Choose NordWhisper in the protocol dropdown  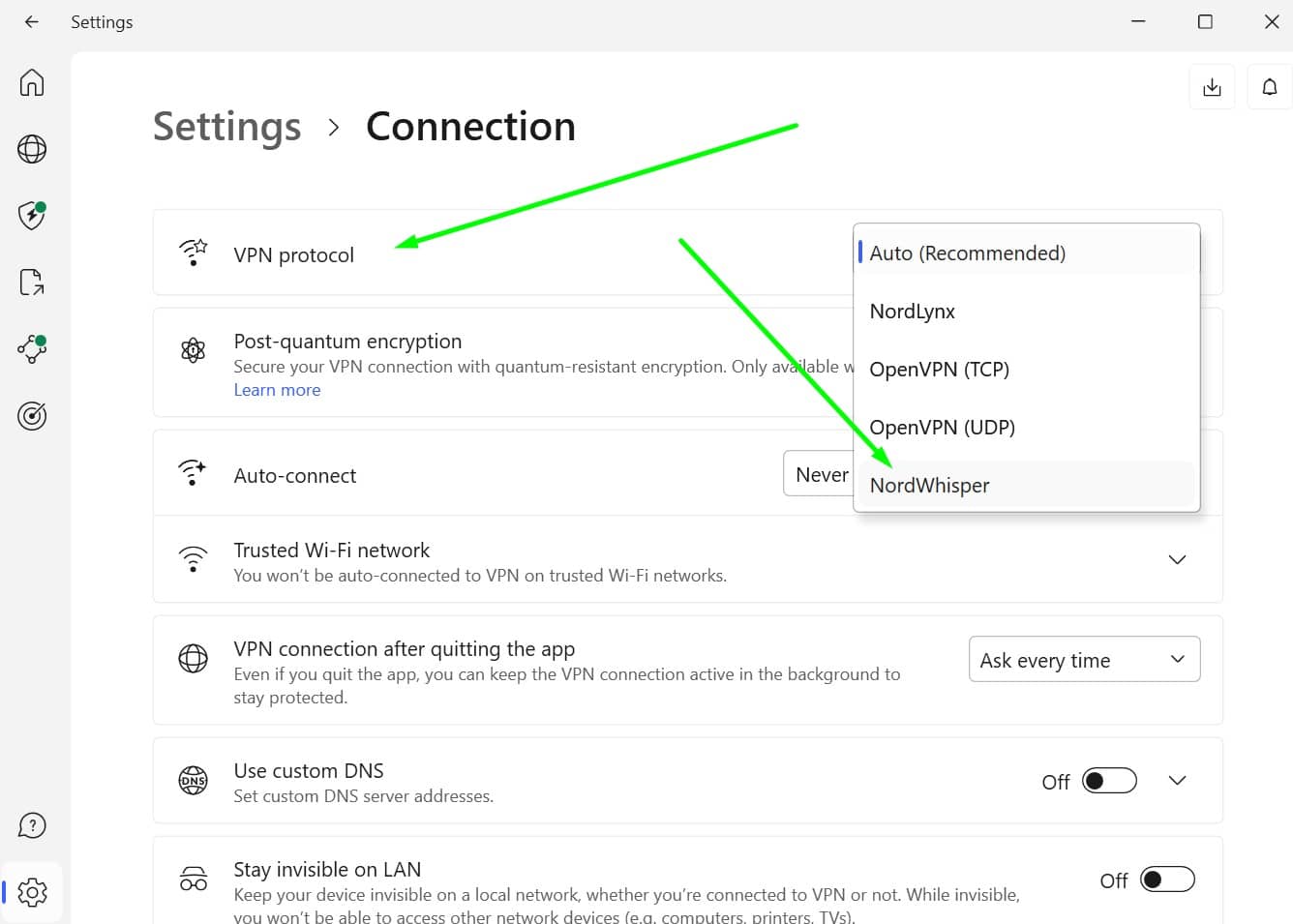pyautogui.click(x=1027, y=486)
